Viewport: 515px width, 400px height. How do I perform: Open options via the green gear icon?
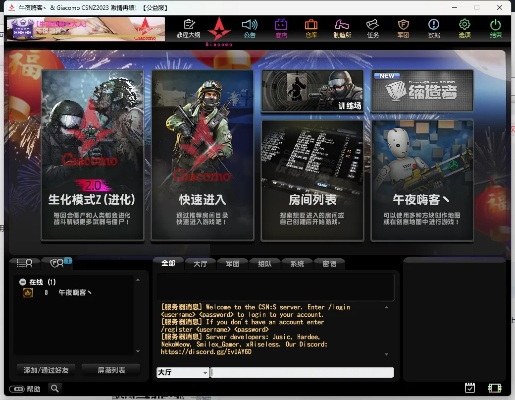tap(464, 28)
